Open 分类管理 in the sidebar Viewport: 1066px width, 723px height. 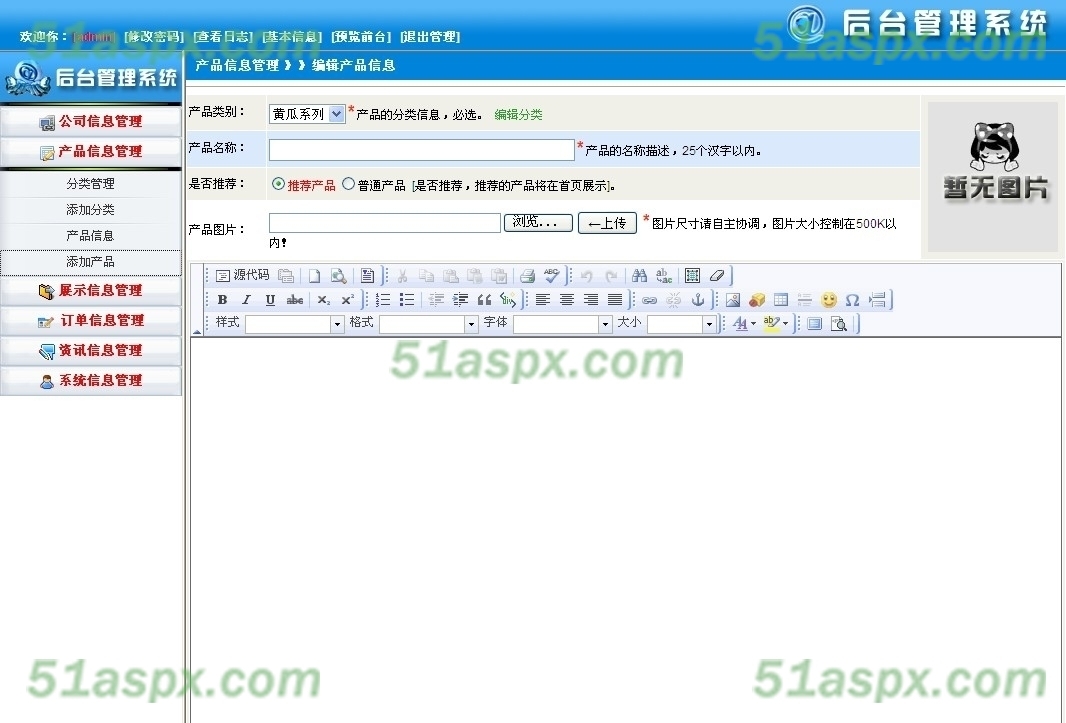(x=90, y=184)
